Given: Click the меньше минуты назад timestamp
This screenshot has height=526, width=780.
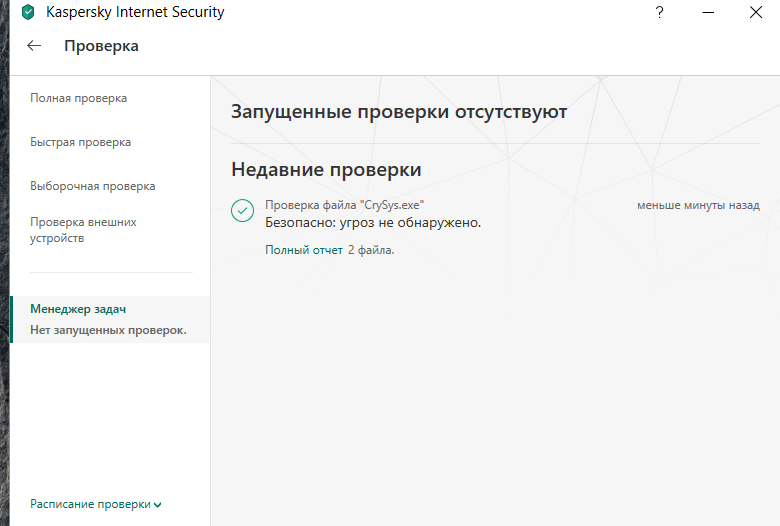Looking at the screenshot, I should click(x=698, y=205).
